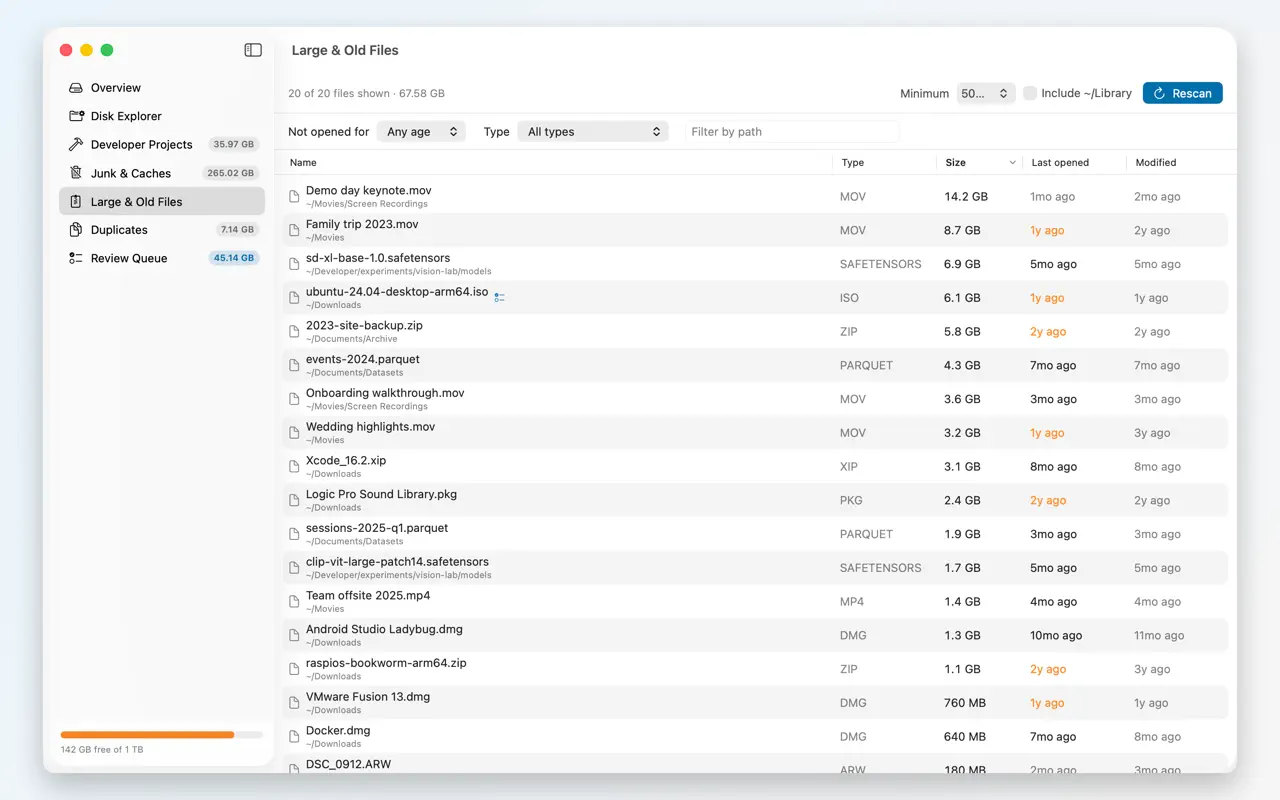Select the Android Studio Ladybug.dmg row

pos(755,635)
